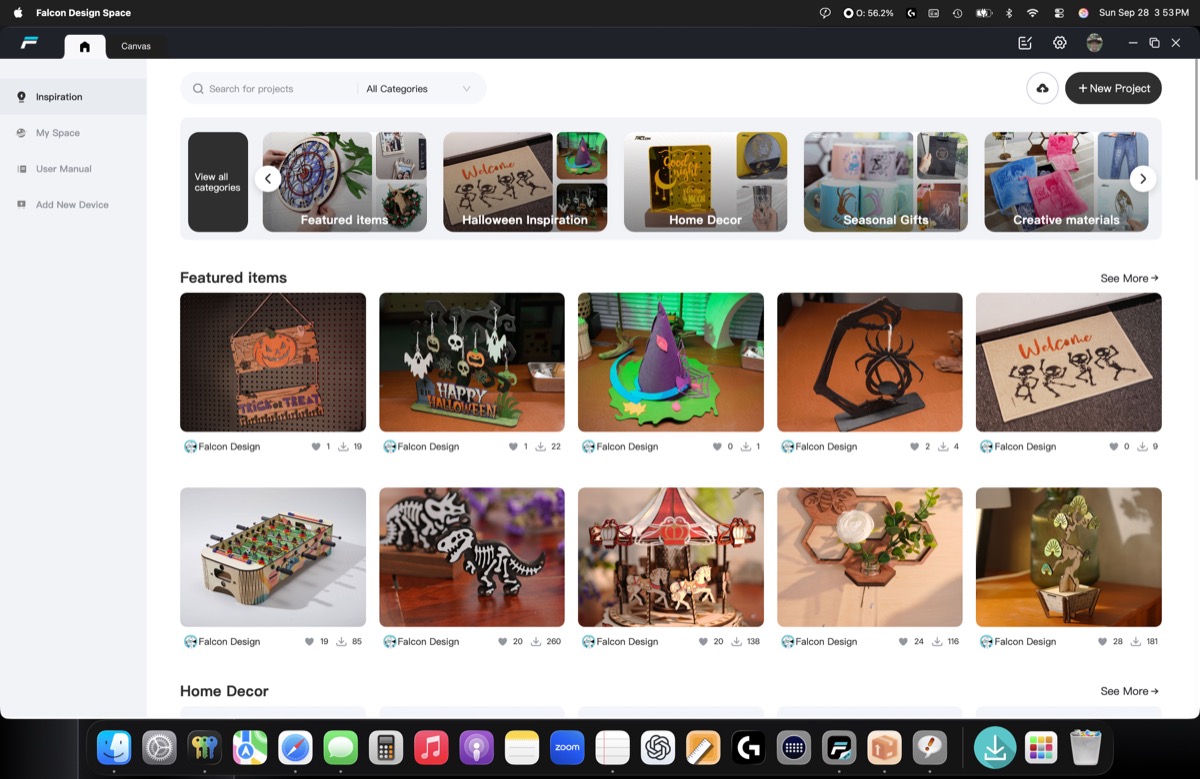Like the dinosaur skeleton project
This screenshot has width=1200, height=779.
click(x=503, y=642)
